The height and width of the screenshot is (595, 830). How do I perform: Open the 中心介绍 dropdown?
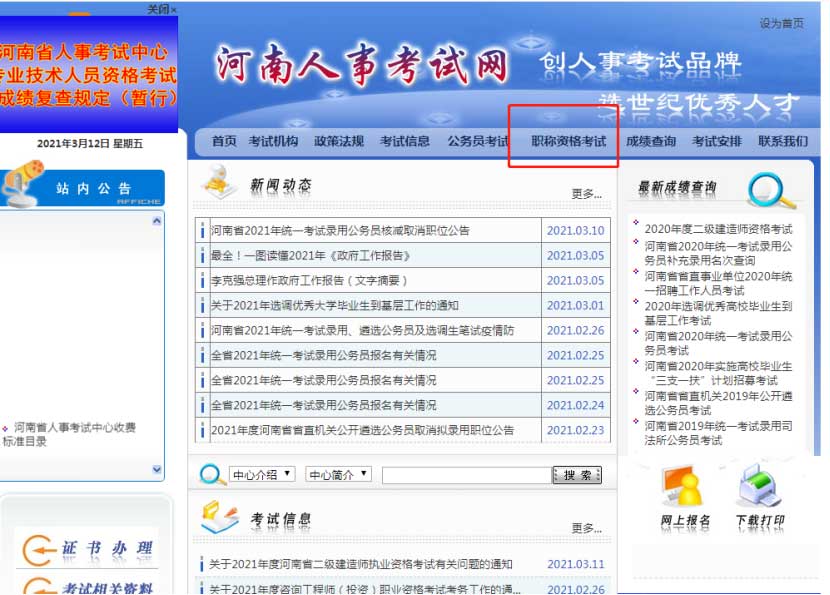pos(261,474)
